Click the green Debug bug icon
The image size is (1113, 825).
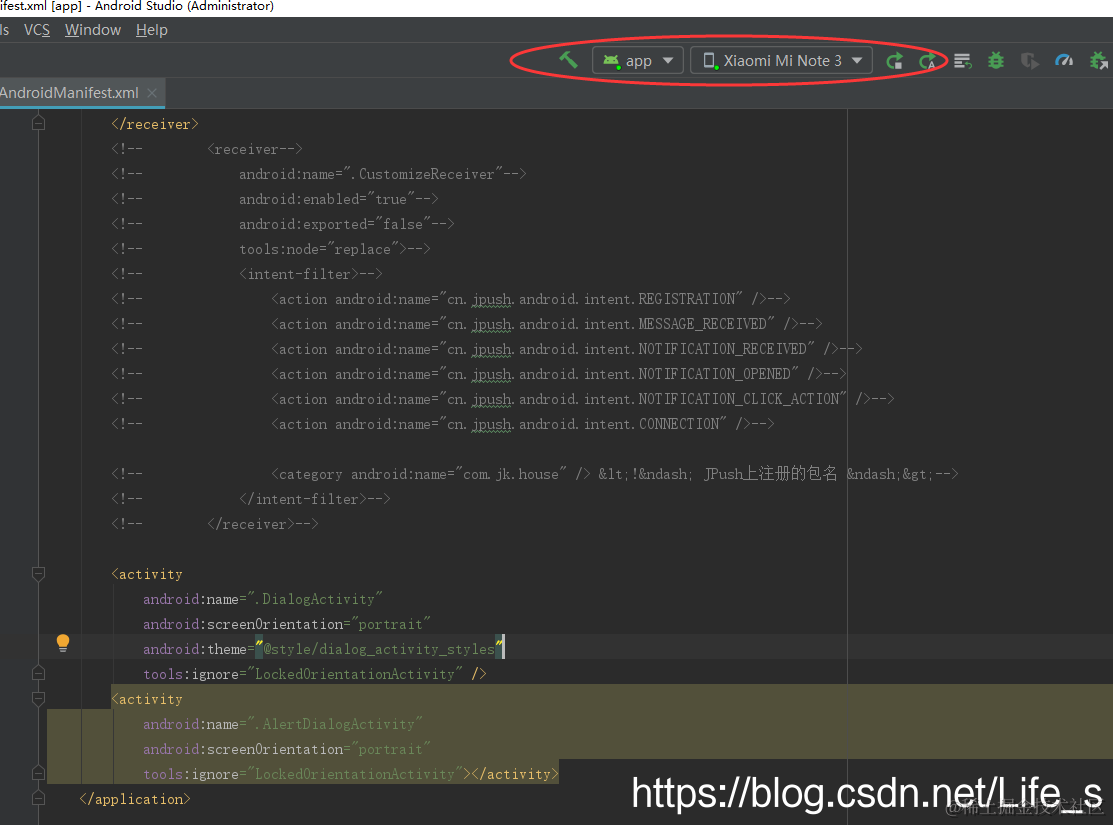[x=996, y=61]
